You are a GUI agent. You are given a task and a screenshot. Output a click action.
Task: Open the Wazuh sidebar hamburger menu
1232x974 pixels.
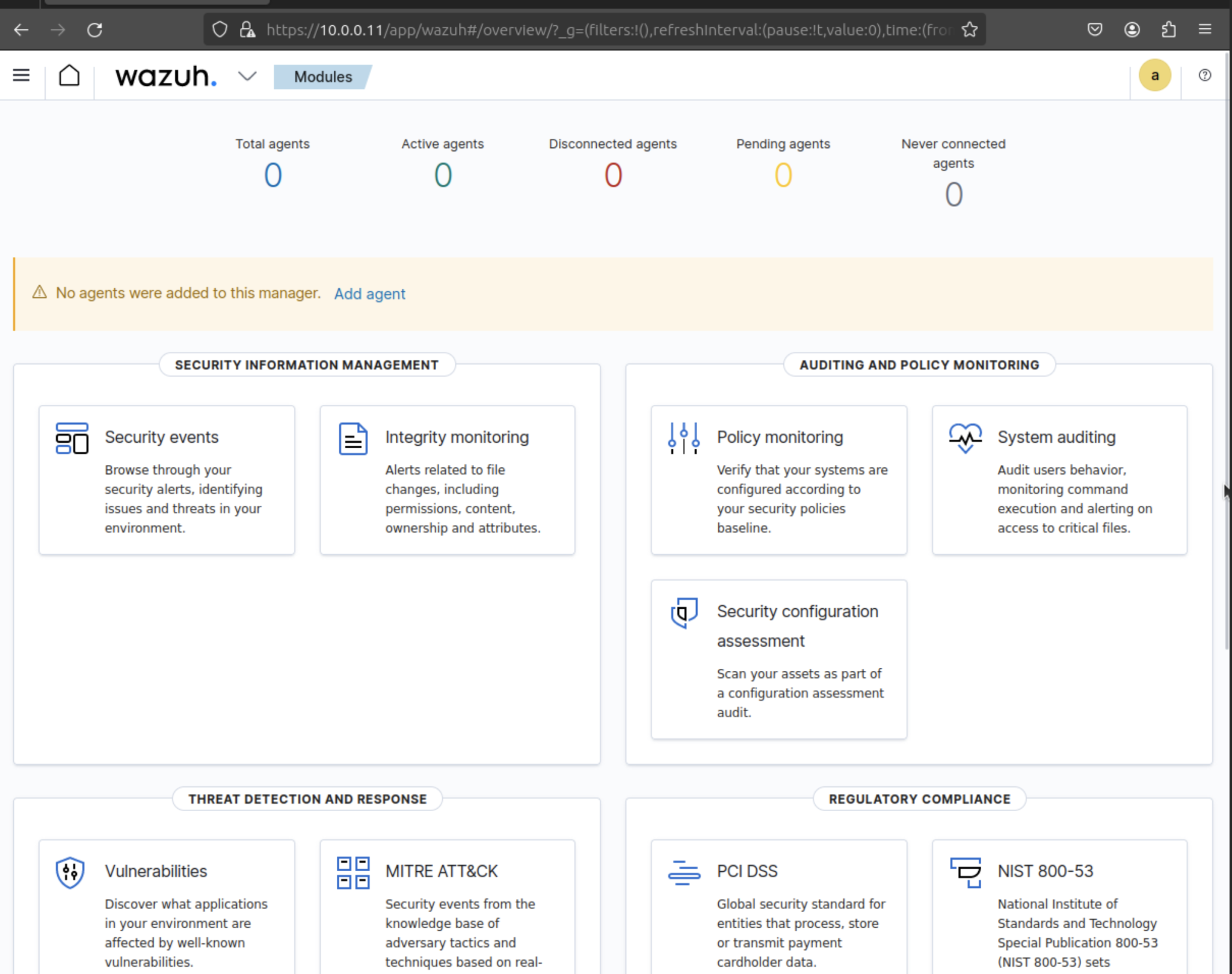click(x=21, y=75)
